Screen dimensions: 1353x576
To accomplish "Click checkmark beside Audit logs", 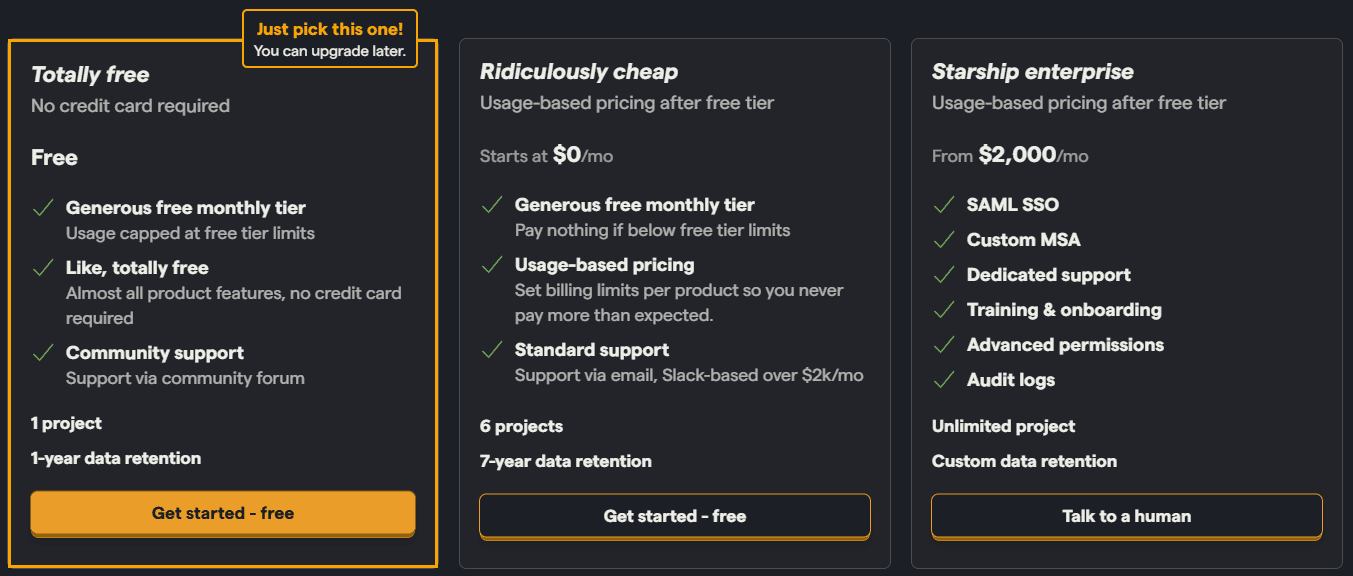I will click(x=943, y=380).
